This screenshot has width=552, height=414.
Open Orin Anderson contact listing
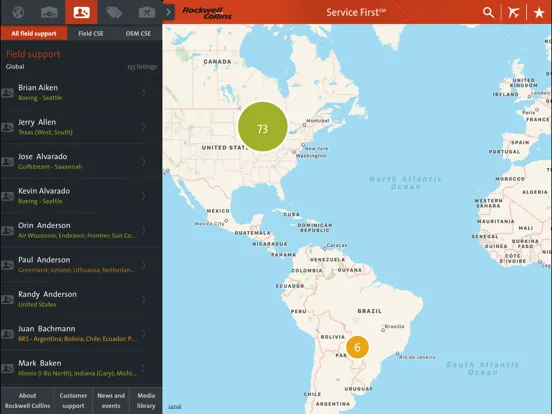[81, 231]
